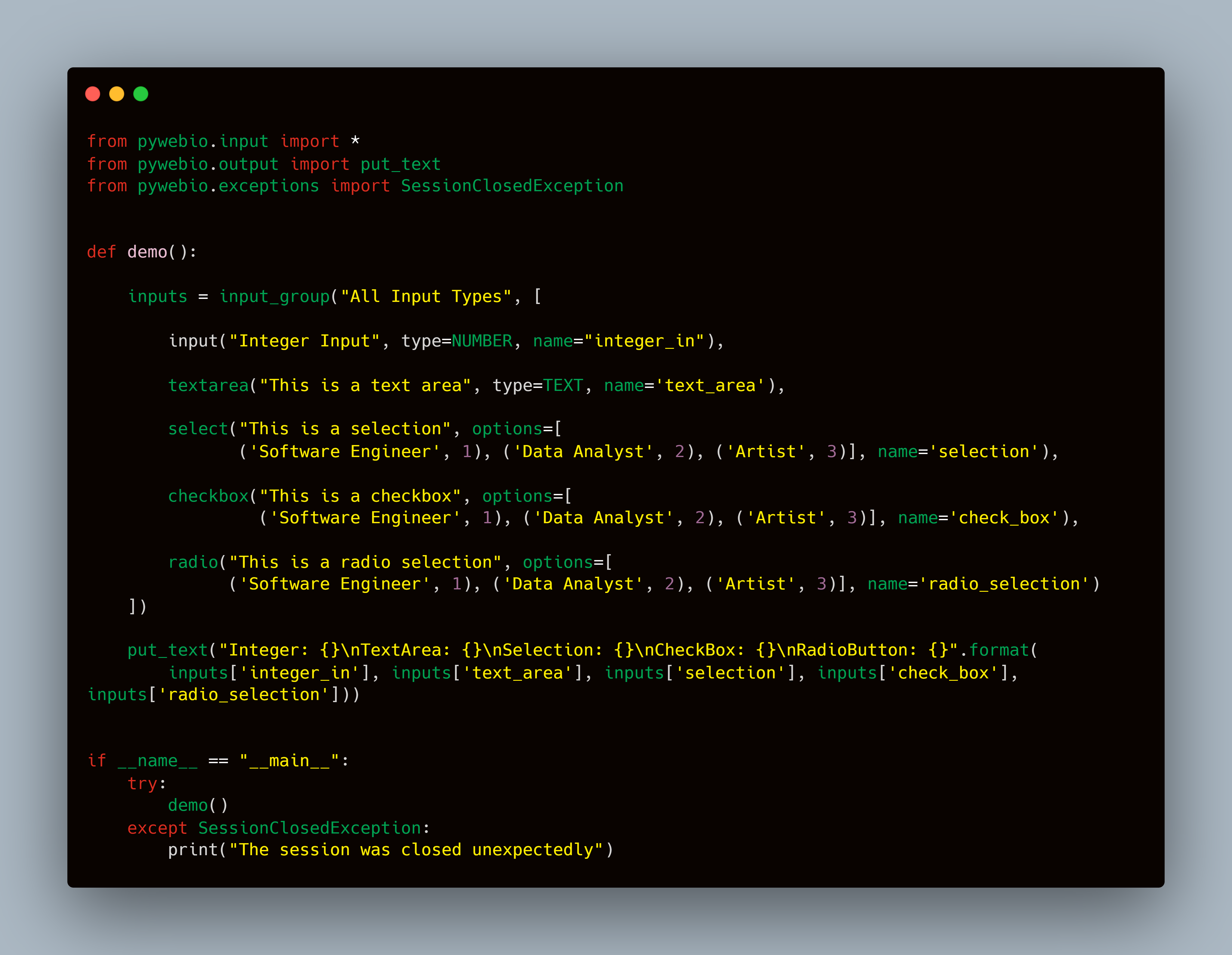Click inputs['radio_selection'] in the format arguments

point(214,695)
